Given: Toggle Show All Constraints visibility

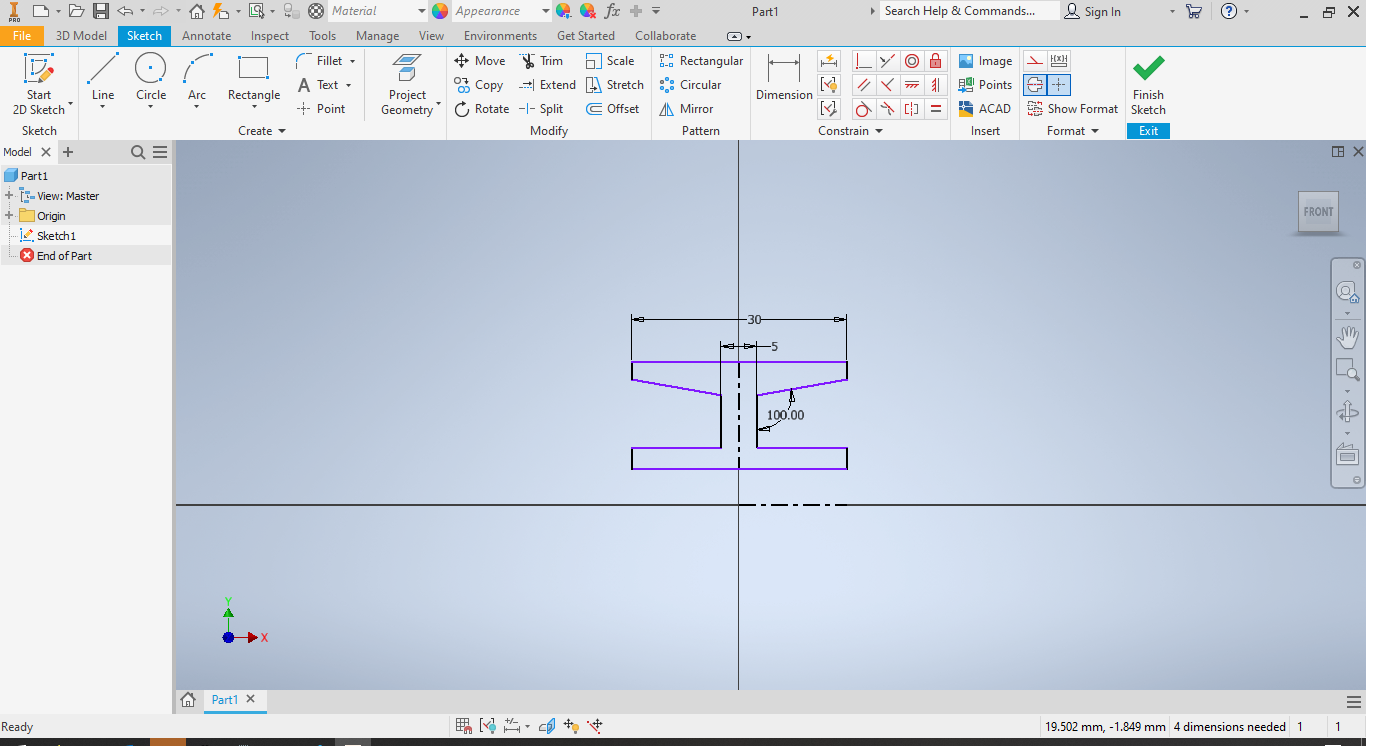Looking at the screenshot, I should 487,725.
